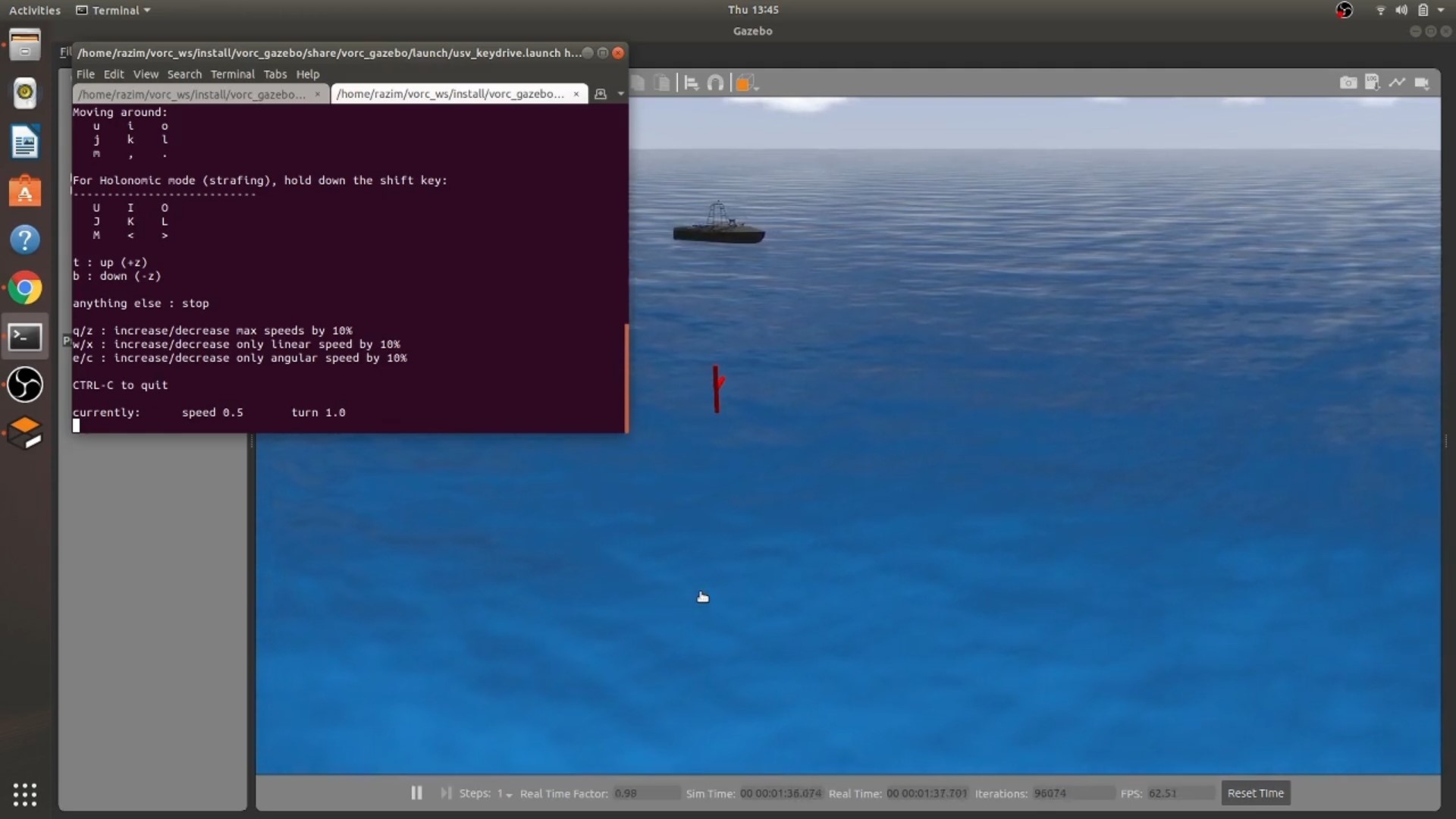The width and height of the screenshot is (1456, 819).
Task: Launch Google Chrome from the dock
Action: (25, 288)
